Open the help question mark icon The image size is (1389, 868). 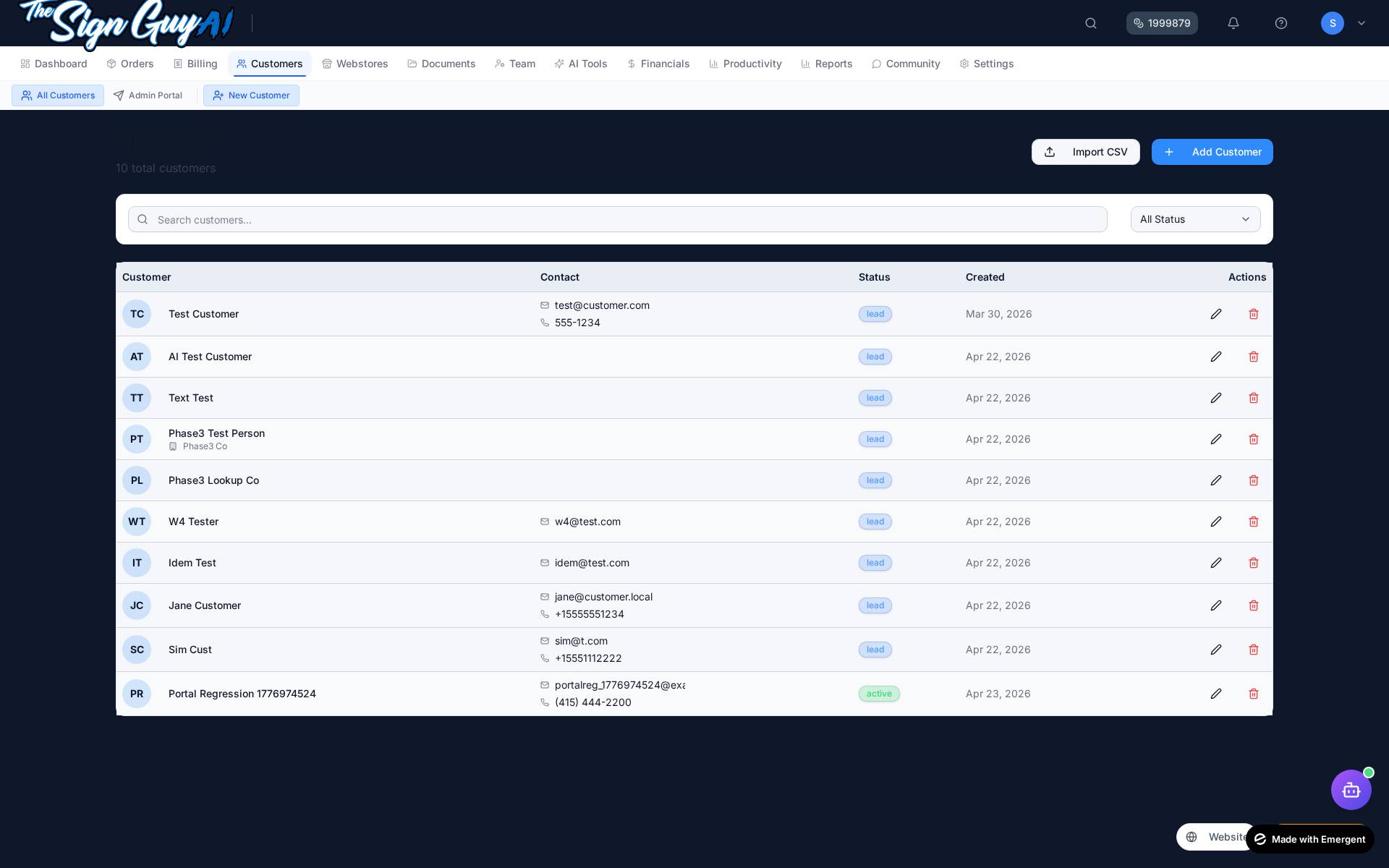1281,23
